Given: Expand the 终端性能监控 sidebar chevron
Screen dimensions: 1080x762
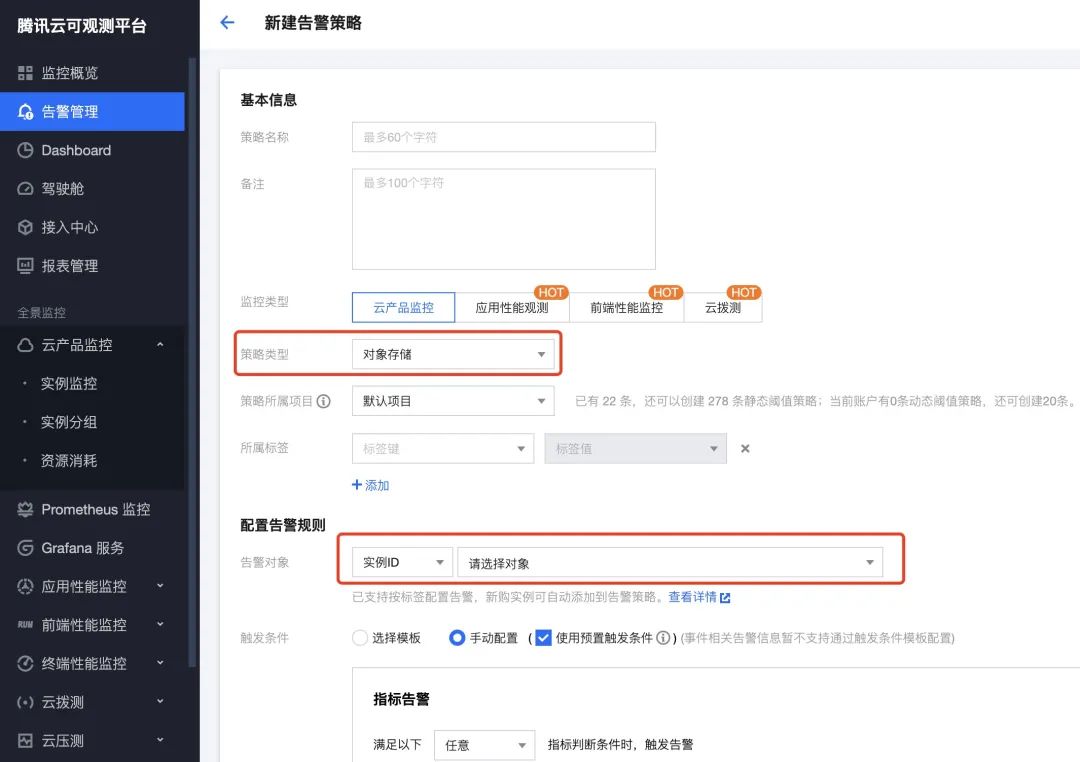Looking at the screenshot, I should pos(160,663).
